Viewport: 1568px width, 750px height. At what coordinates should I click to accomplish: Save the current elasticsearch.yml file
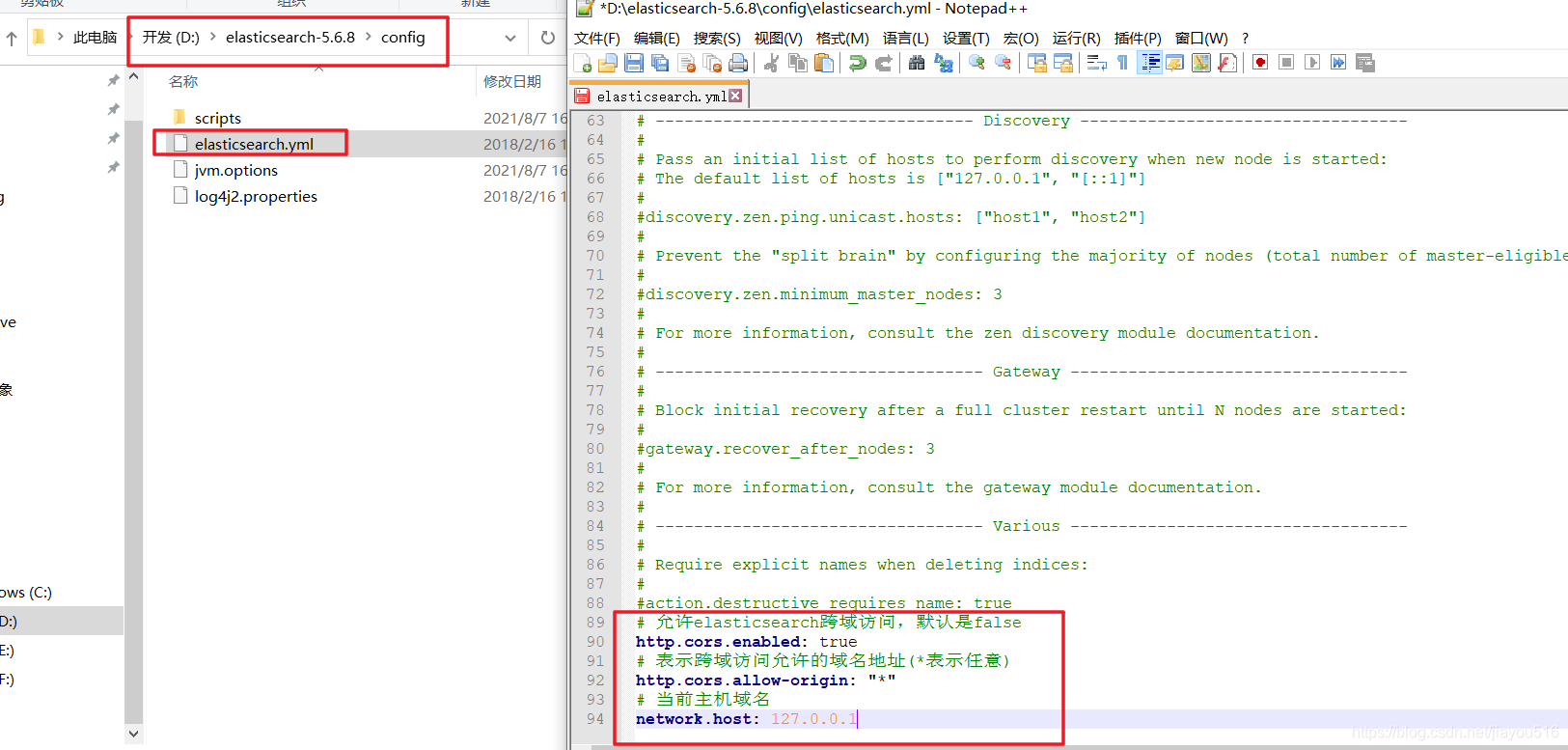tap(634, 63)
